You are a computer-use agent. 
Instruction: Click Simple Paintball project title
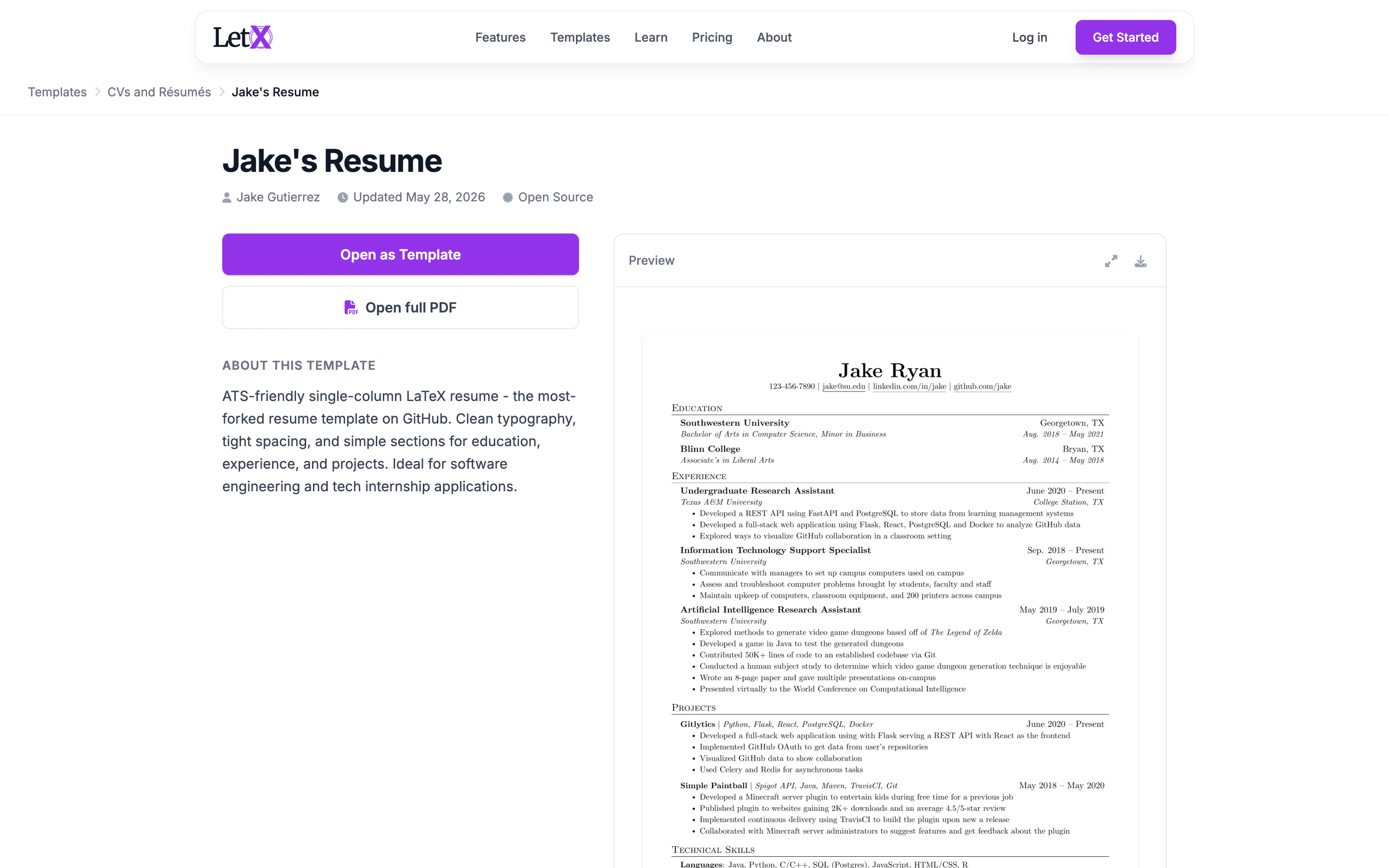[714, 786]
